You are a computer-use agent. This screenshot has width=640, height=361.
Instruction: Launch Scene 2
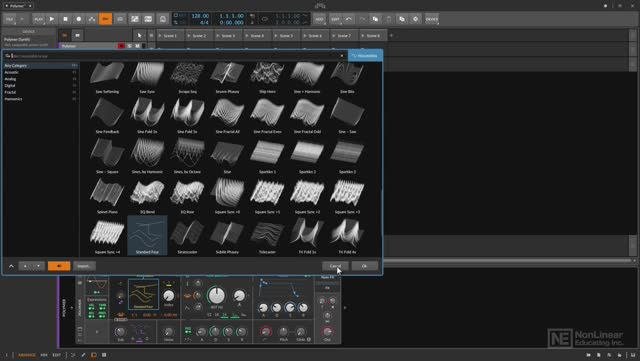pyautogui.click(x=199, y=36)
